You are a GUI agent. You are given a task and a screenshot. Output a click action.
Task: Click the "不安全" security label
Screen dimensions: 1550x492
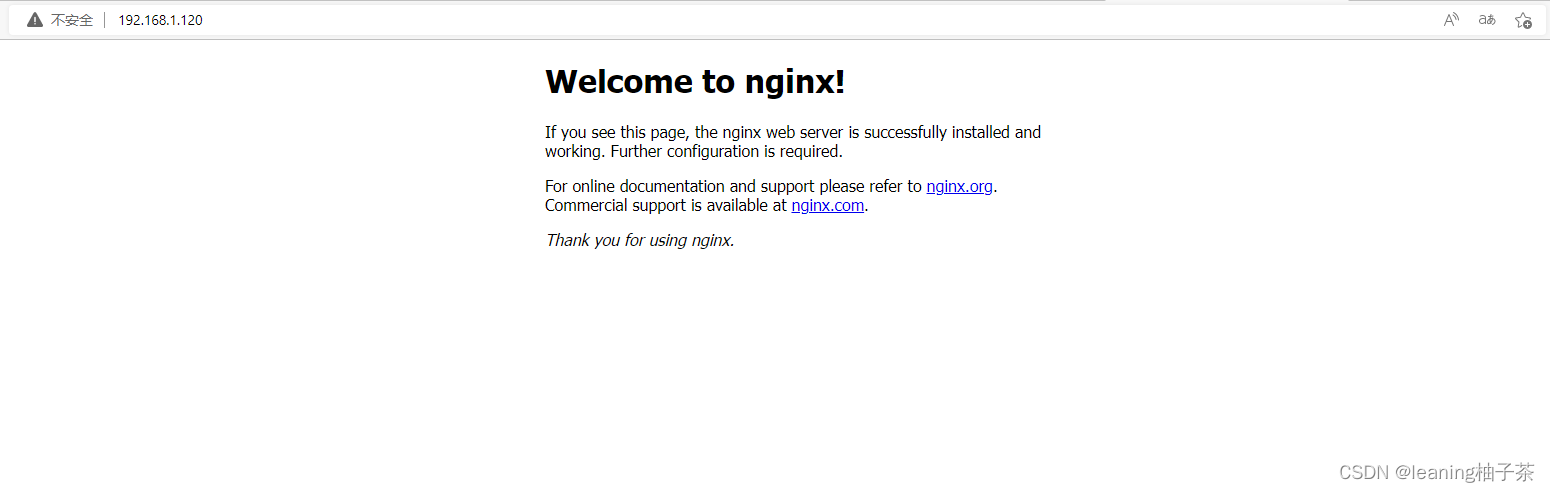click(x=72, y=20)
